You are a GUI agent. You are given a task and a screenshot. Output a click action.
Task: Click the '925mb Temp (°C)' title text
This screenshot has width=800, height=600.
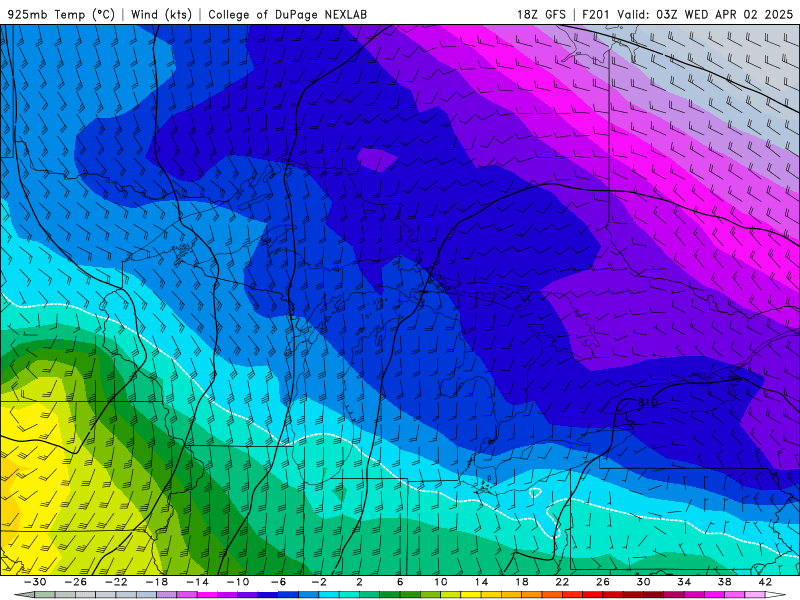pyautogui.click(x=61, y=14)
